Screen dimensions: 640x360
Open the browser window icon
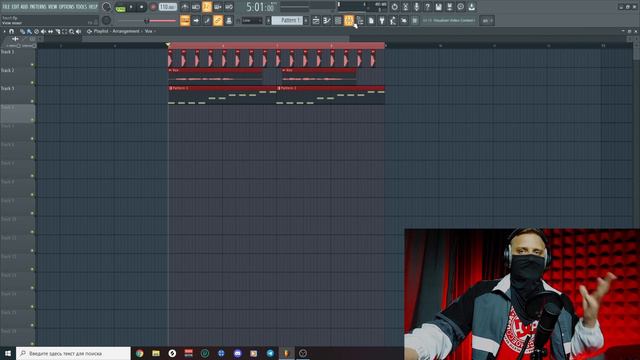pyautogui.click(x=360, y=20)
